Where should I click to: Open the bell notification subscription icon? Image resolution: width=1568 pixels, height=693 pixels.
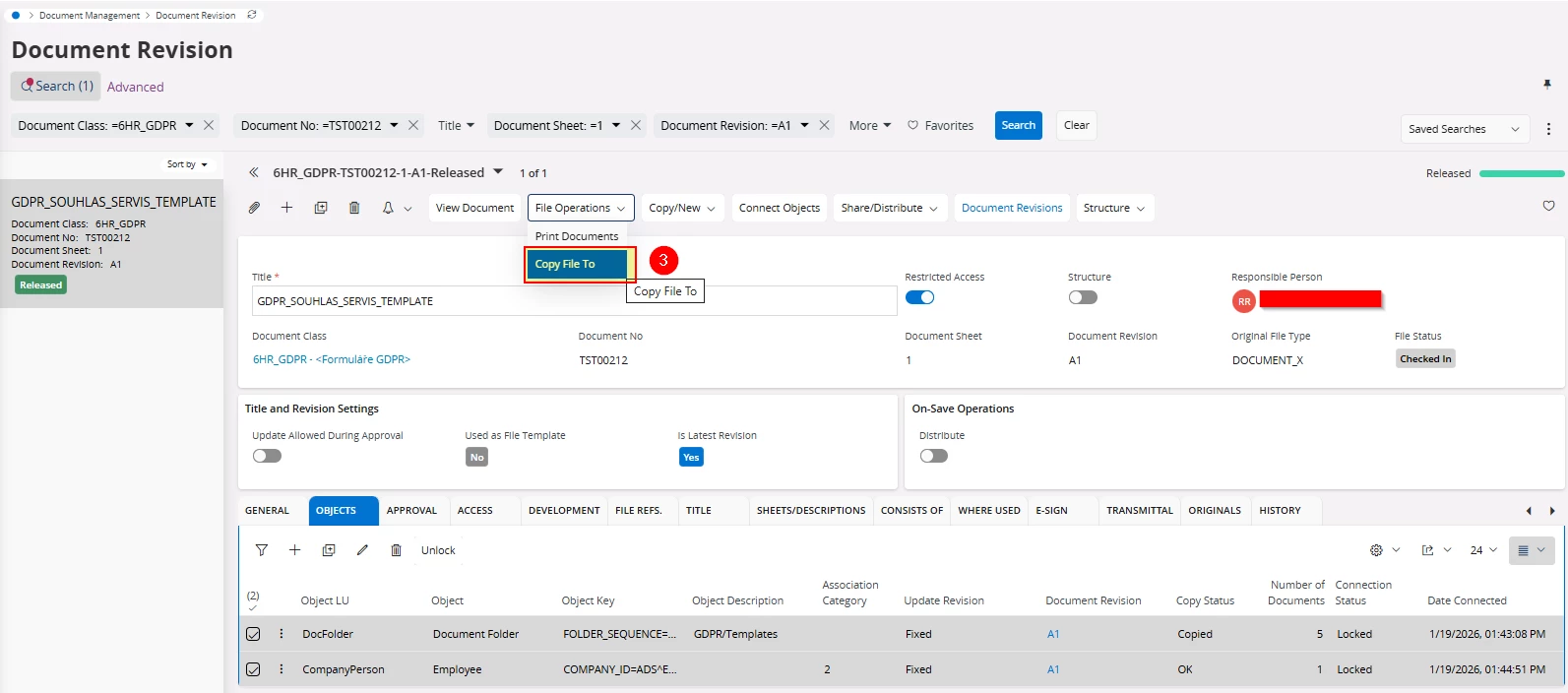[x=388, y=208]
